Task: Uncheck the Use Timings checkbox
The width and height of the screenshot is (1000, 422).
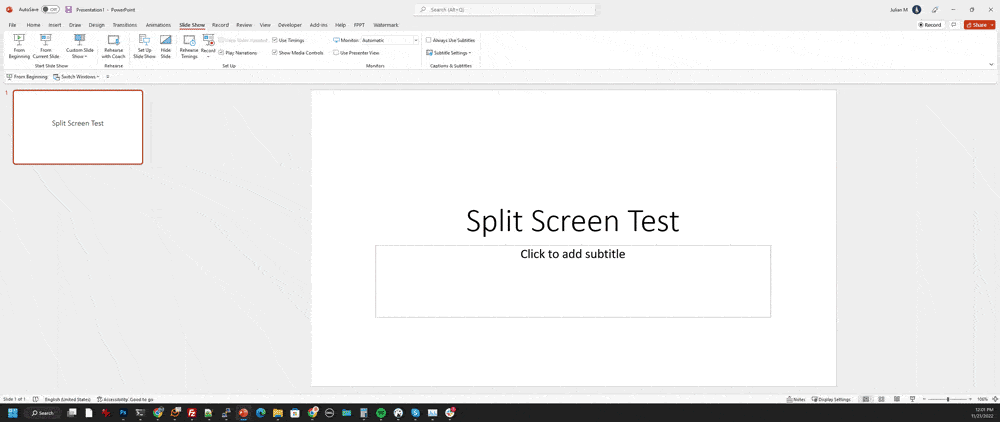Action: click(275, 40)
